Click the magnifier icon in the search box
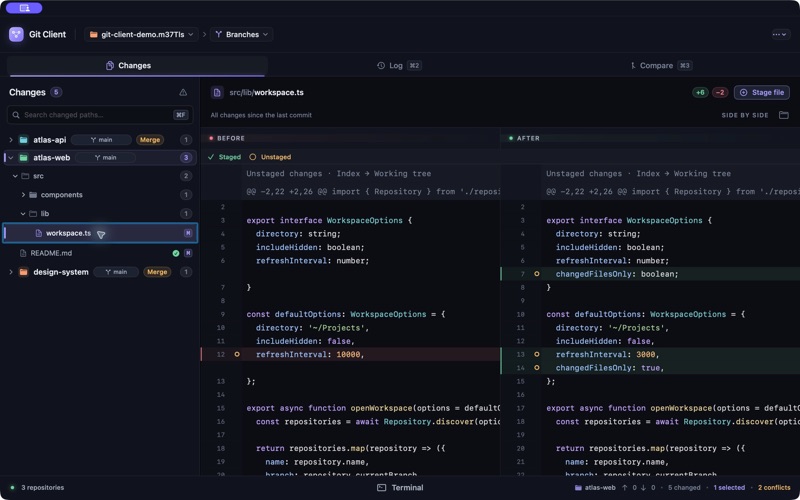Viewport: 800px width, 500px height. pos(16,115)
